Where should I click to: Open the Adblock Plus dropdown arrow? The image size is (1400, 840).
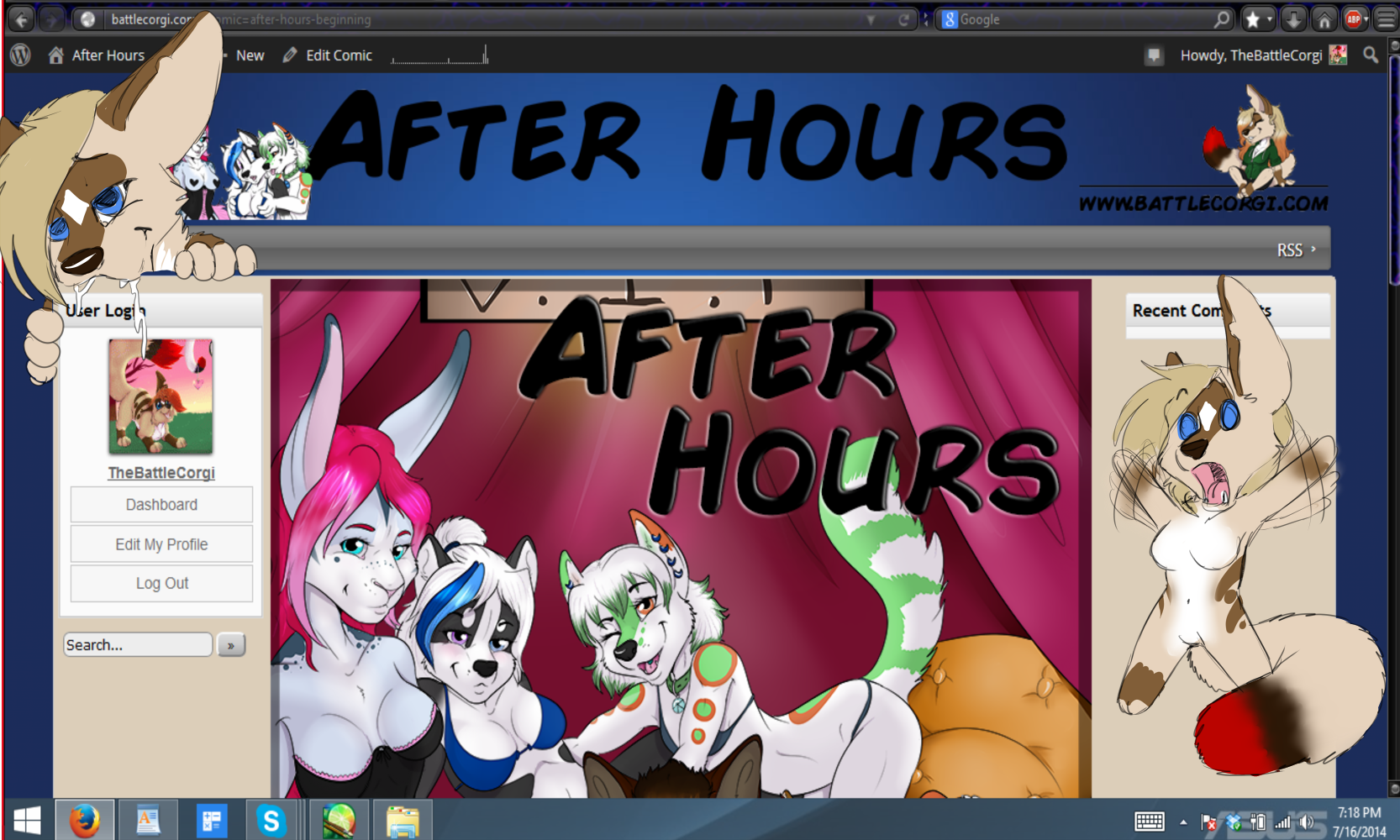point(1366,19)
